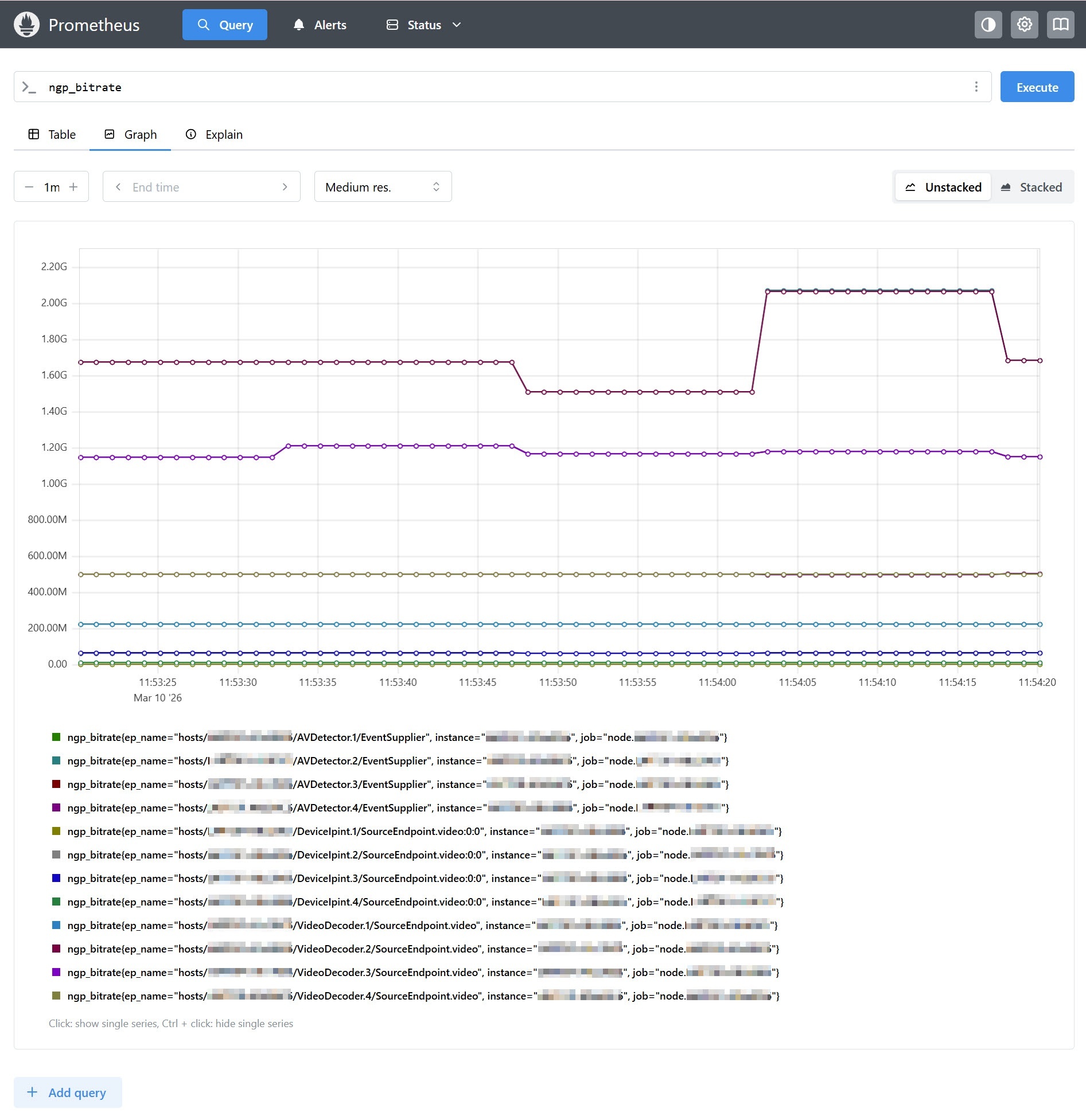1086x1120 pixels.
Task: Run the query with Execute
Action: pyautogui.click(x=1037, y=87)
